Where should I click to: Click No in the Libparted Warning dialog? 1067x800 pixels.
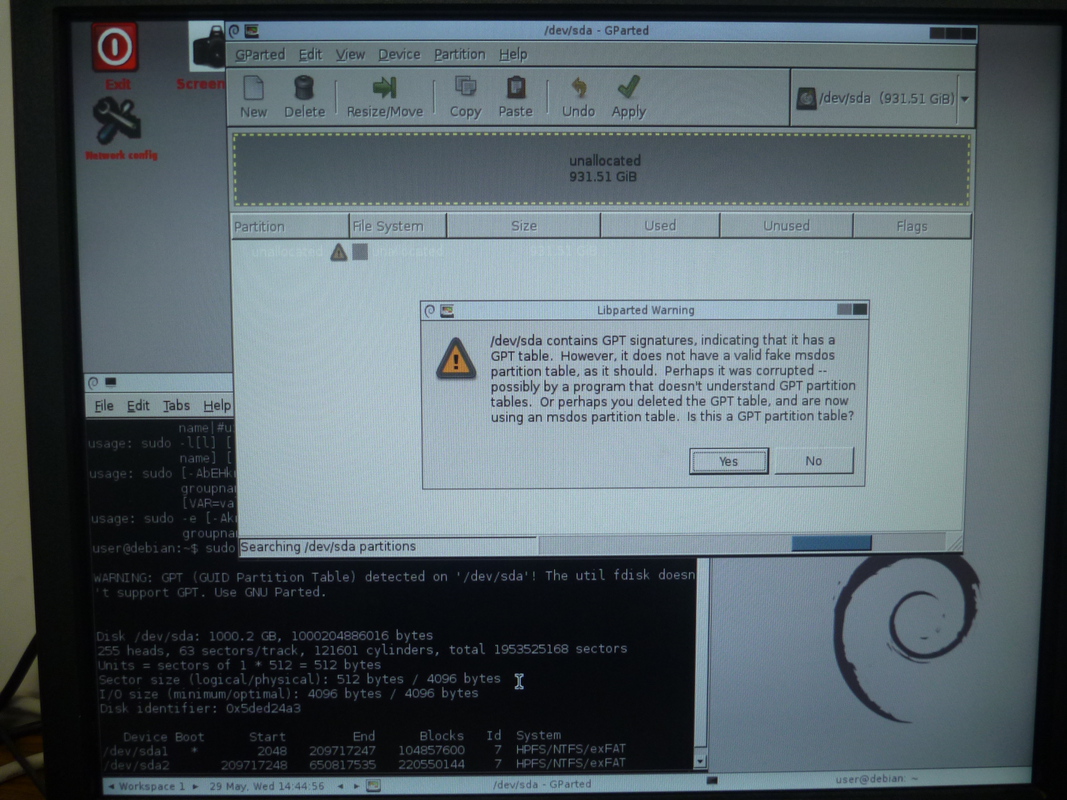[814, 461]
